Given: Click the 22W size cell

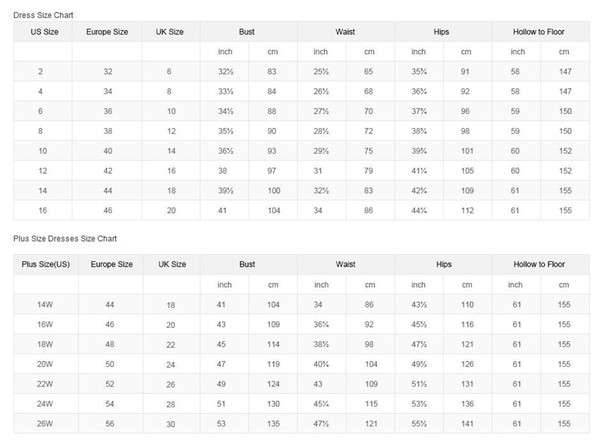Looking at the screenshot, I should coord(45,384).
